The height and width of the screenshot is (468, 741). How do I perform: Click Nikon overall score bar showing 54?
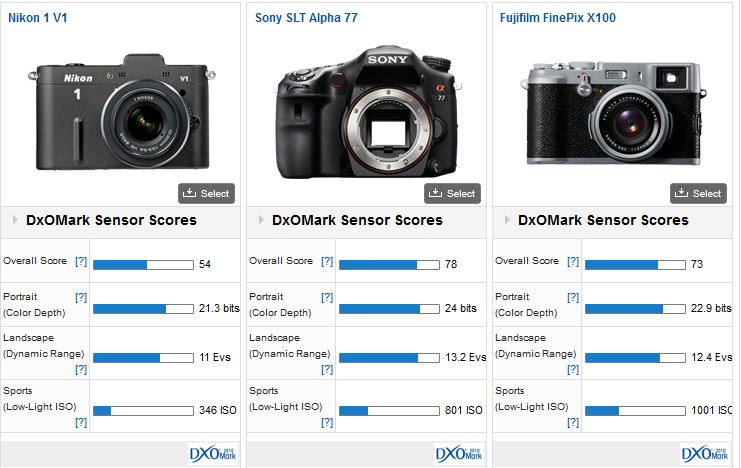tap(143, 265)
